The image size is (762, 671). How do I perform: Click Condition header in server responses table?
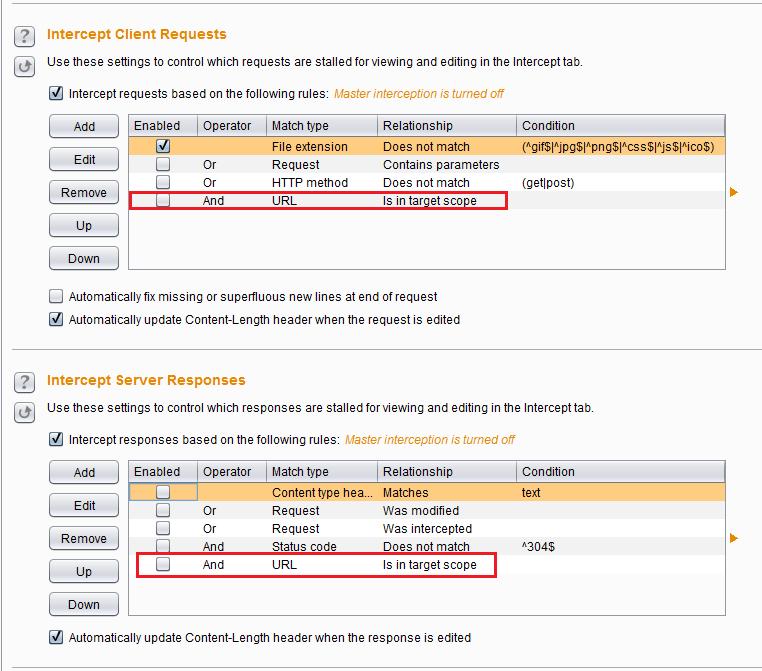[x=621, y=472]
